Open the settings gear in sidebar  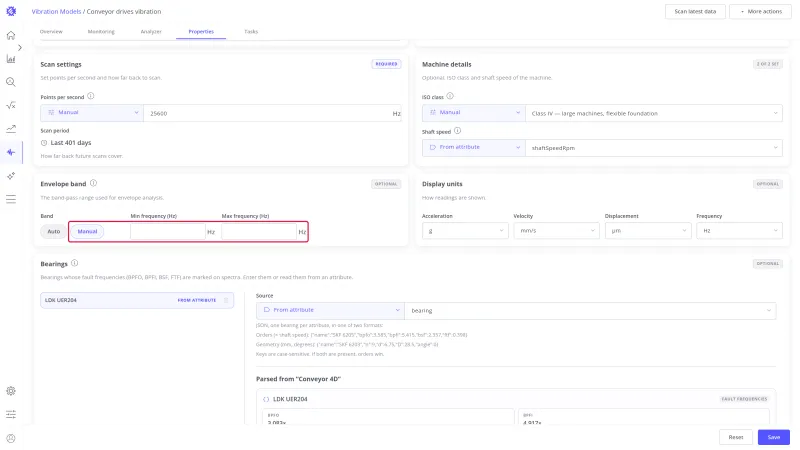pos(11,391)
